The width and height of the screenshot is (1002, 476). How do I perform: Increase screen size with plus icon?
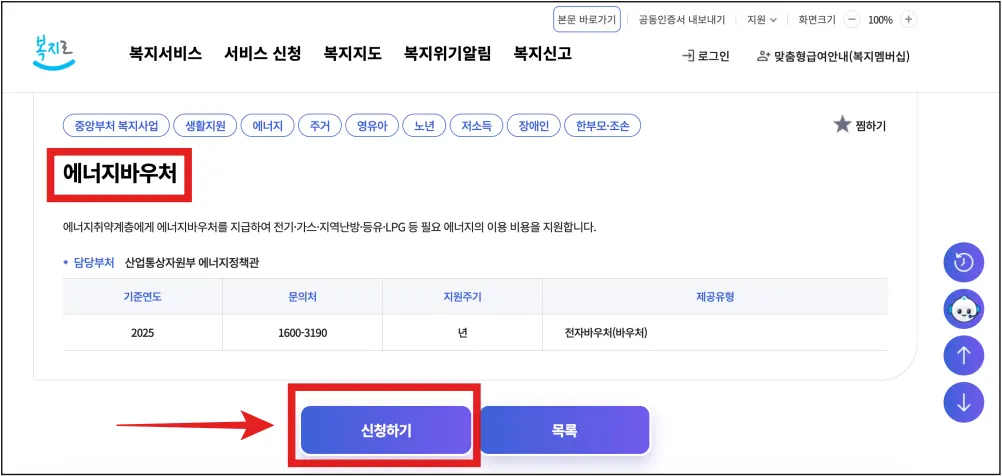tap(909, 20)
